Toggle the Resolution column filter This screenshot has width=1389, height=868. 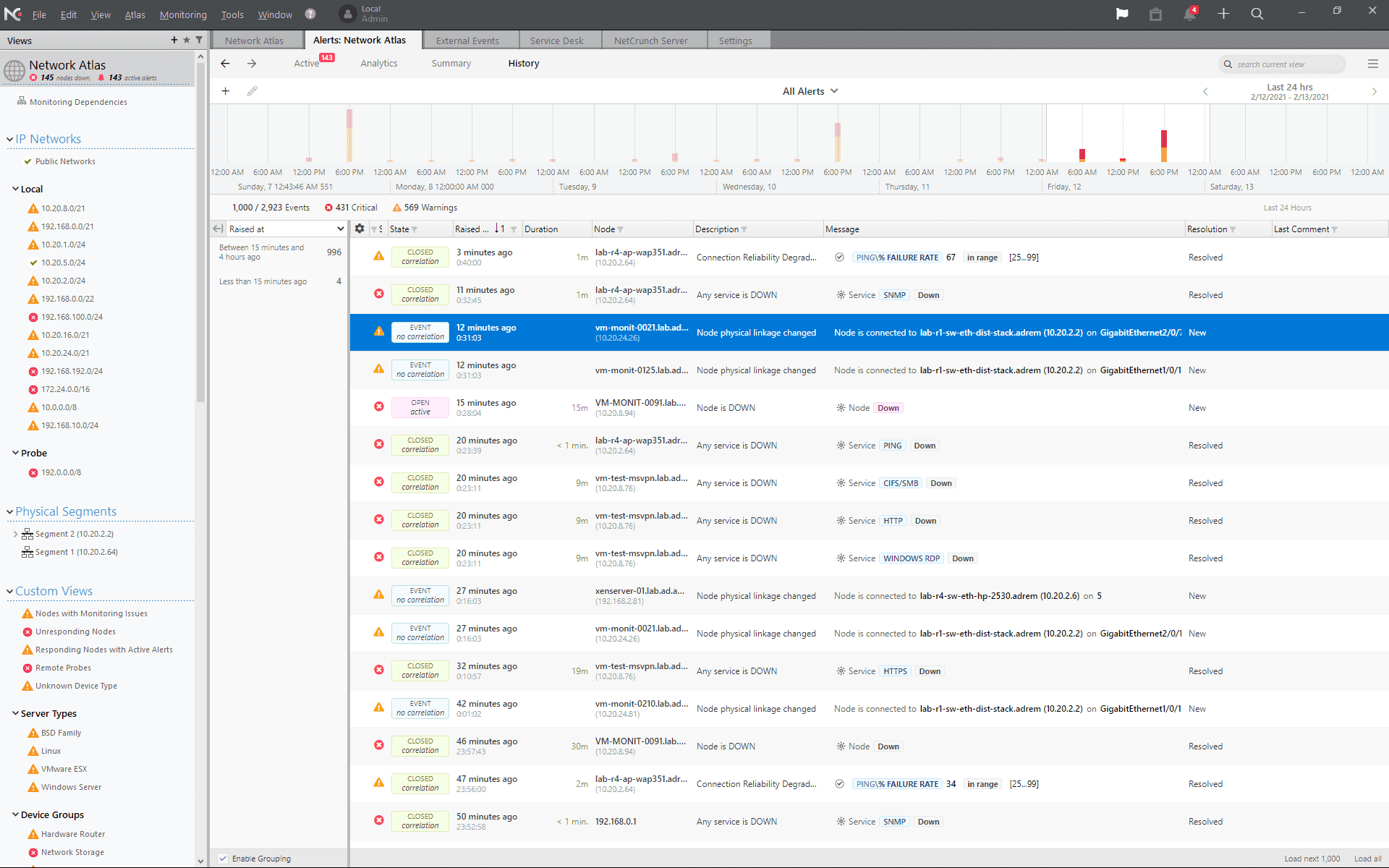pyautogui.click(x=1233, y=229)
